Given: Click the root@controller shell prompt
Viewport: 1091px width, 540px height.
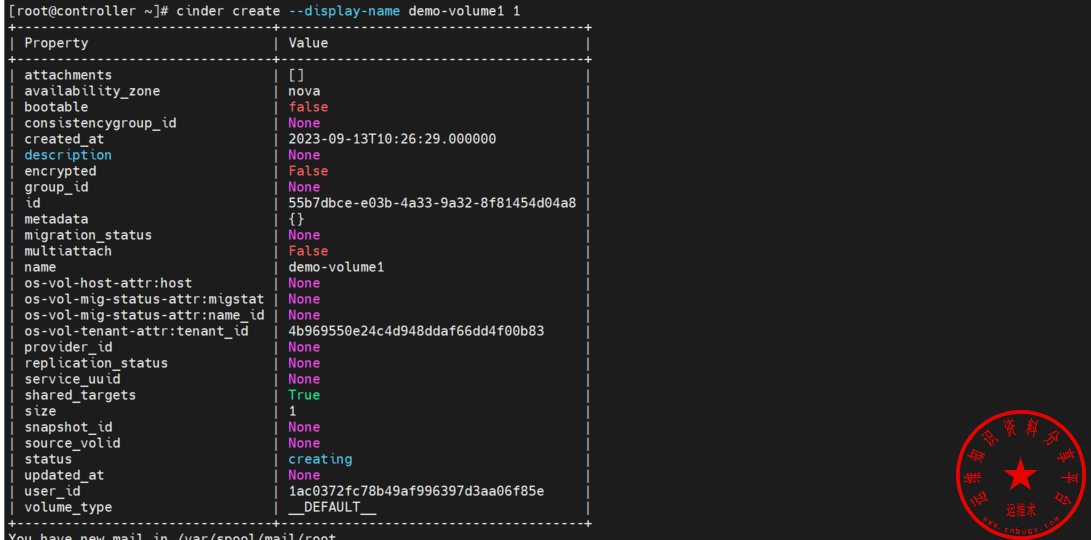Looking at the screenshot, I should click(80, 10).
